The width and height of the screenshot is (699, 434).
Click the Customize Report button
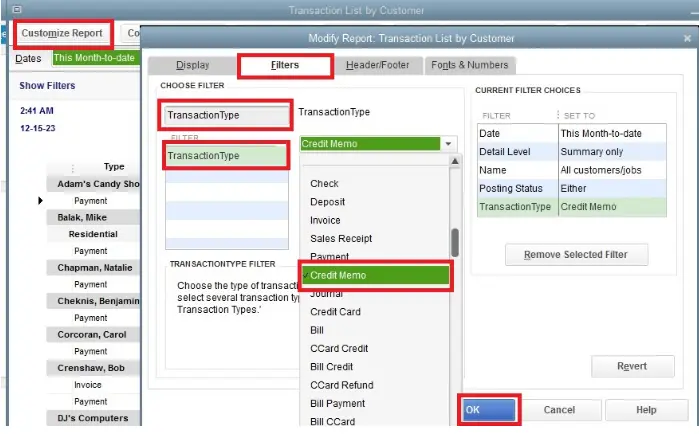pyautogui.click(x=62, y=33)
